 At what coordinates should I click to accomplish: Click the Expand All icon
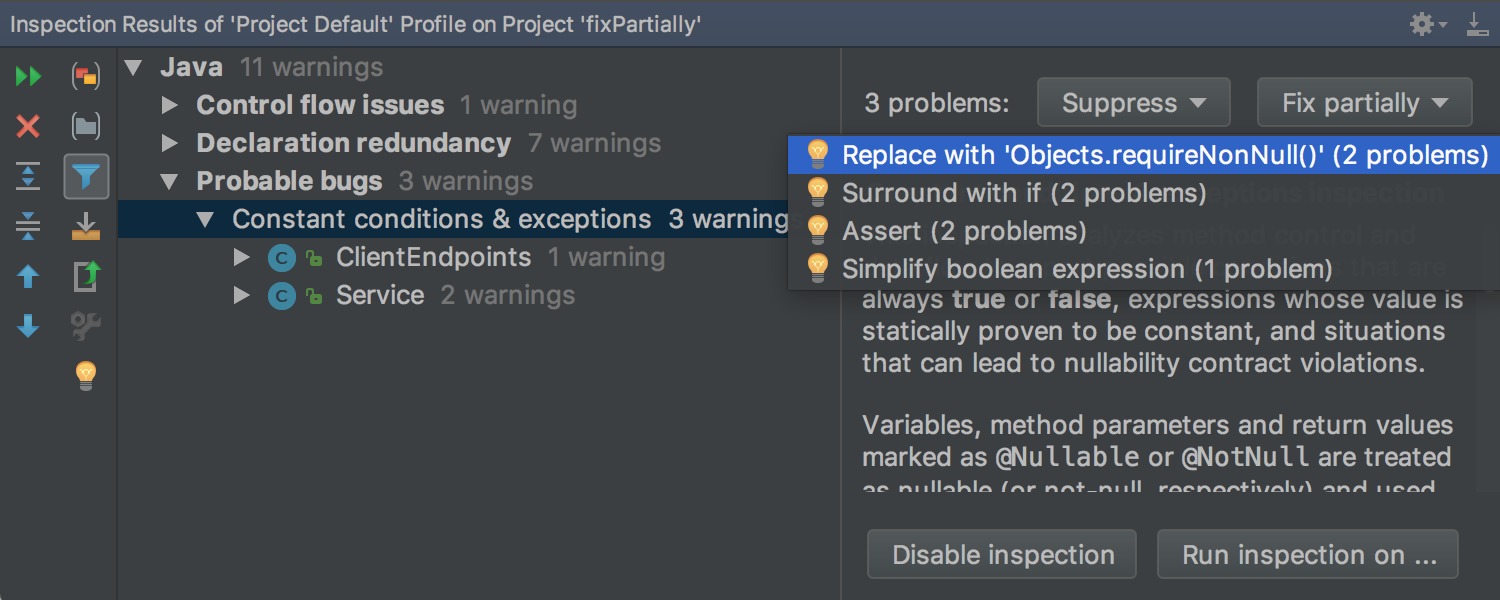pyautogui.click(x=28, y=177)
